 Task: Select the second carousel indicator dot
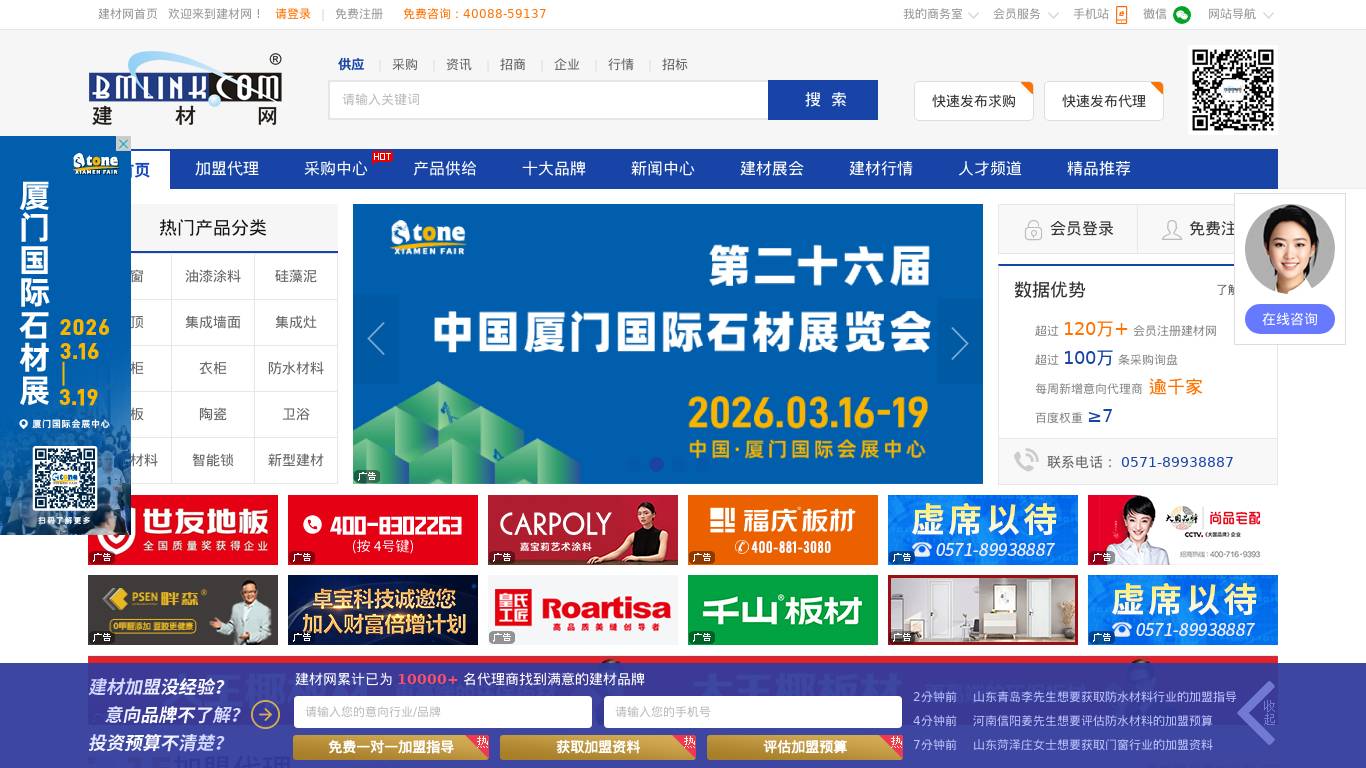[x=657, y=464]
